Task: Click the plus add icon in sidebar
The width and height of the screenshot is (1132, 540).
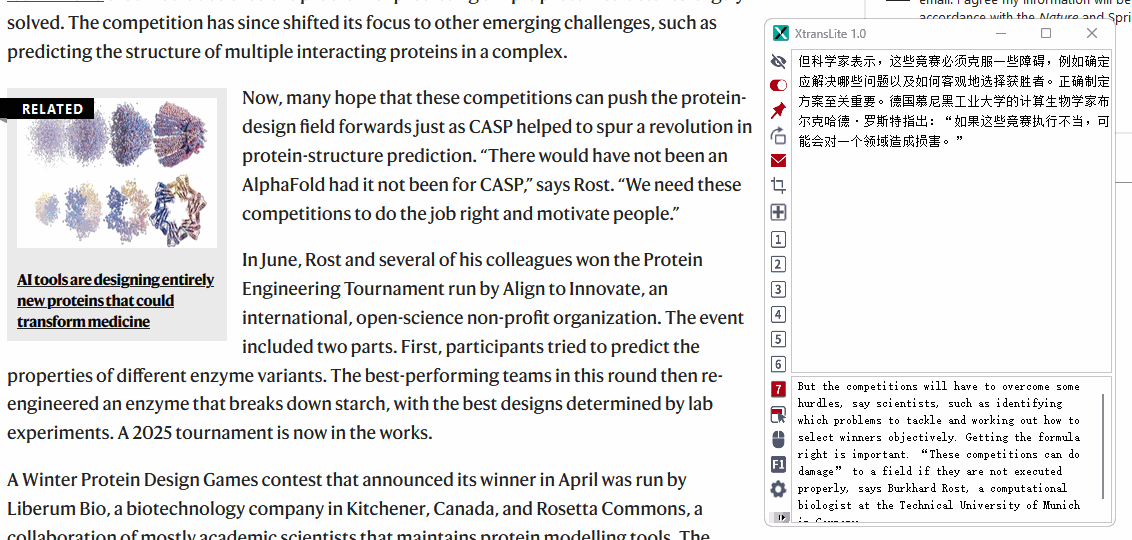Action: click(779, 212)
